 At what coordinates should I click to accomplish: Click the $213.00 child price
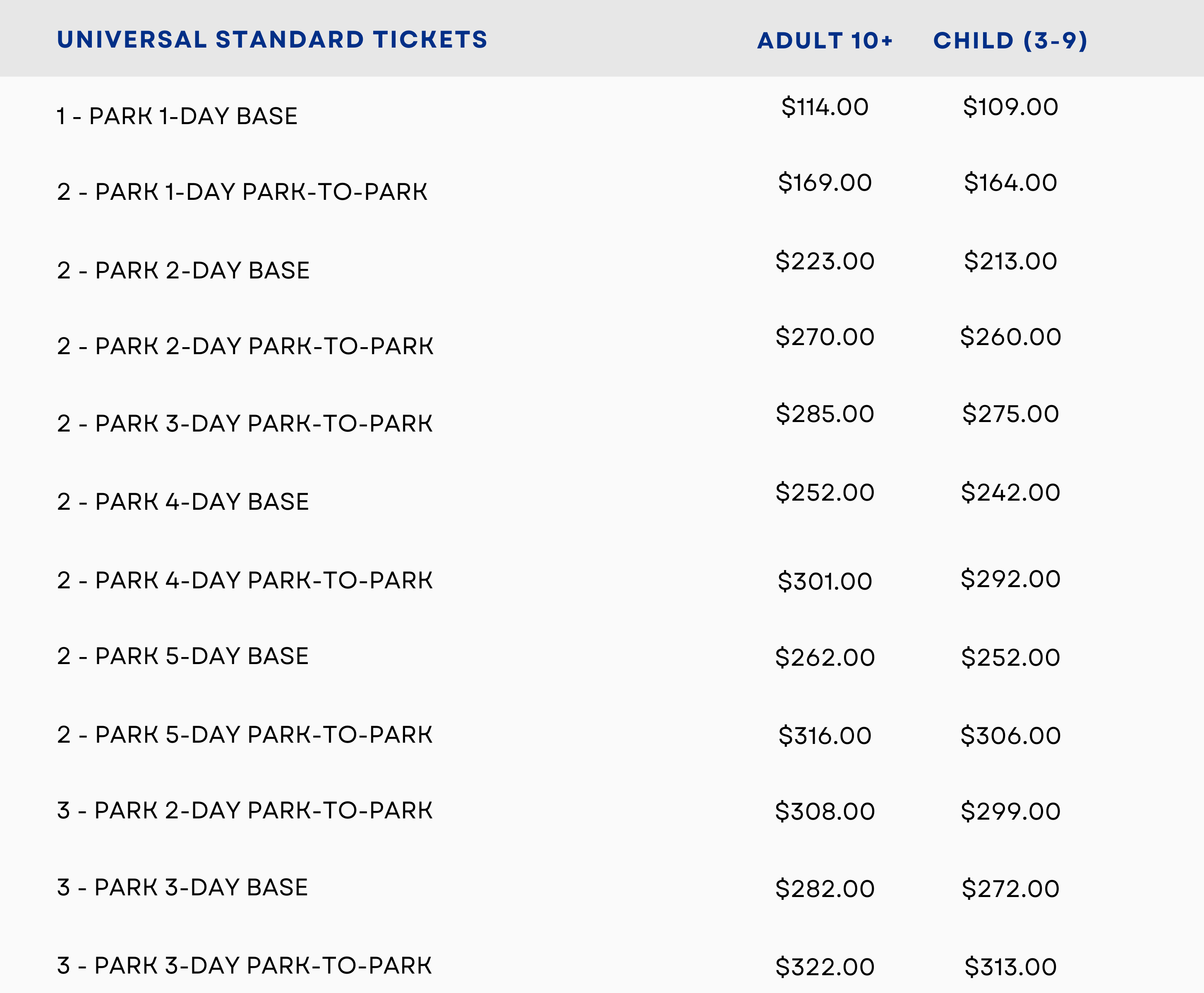coord(1010,261)
